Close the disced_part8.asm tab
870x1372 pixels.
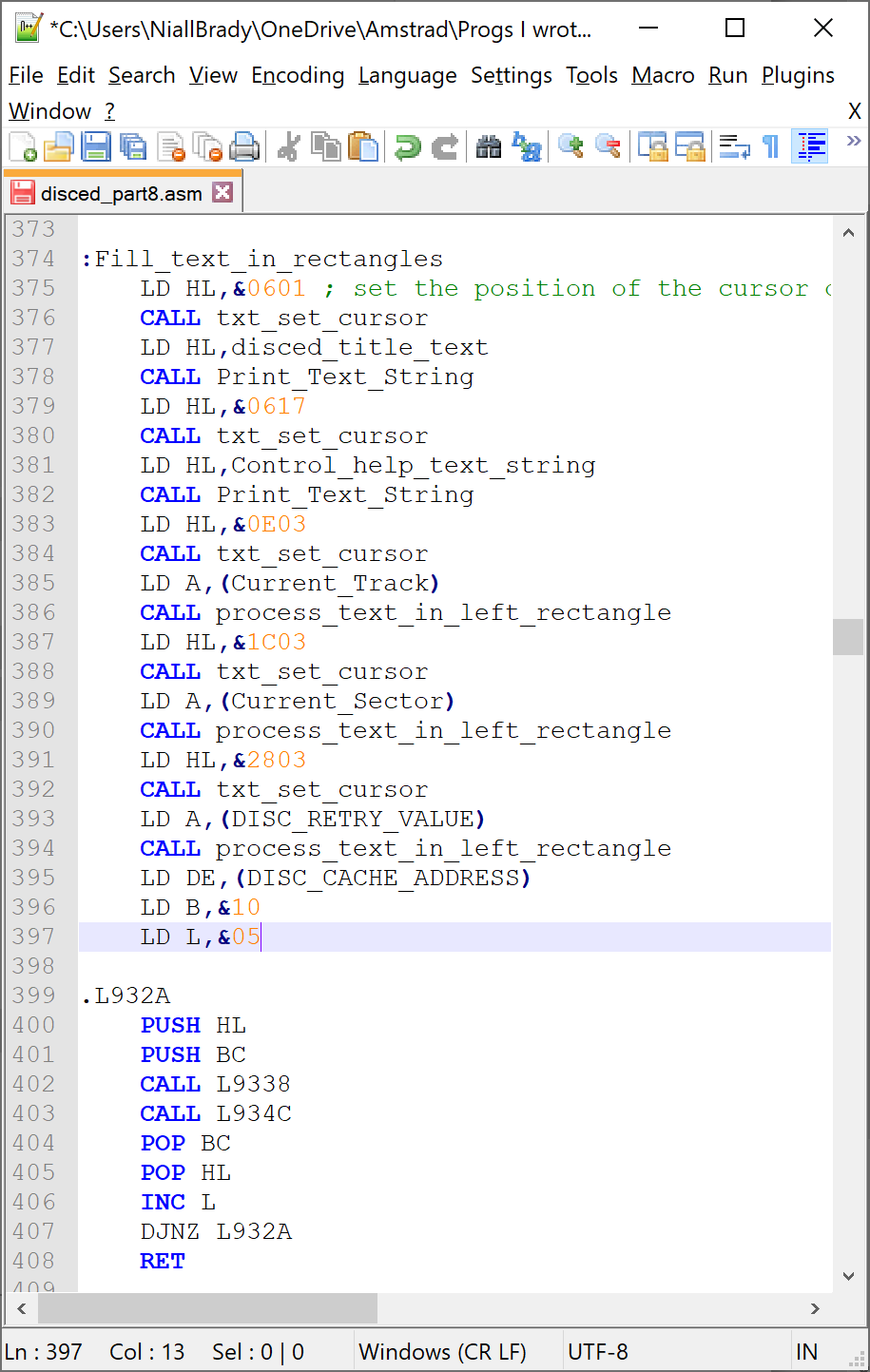click(222, 193)
